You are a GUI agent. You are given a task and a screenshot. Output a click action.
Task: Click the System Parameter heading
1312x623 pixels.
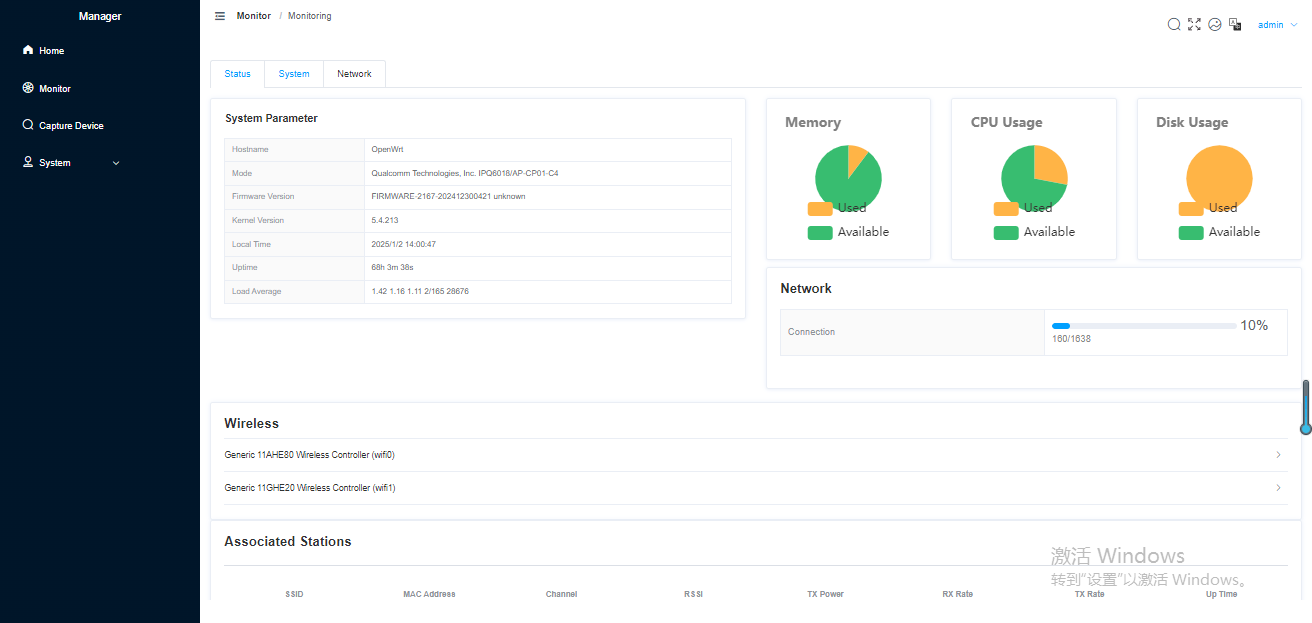pyautogui.click(x=271, y=118)
